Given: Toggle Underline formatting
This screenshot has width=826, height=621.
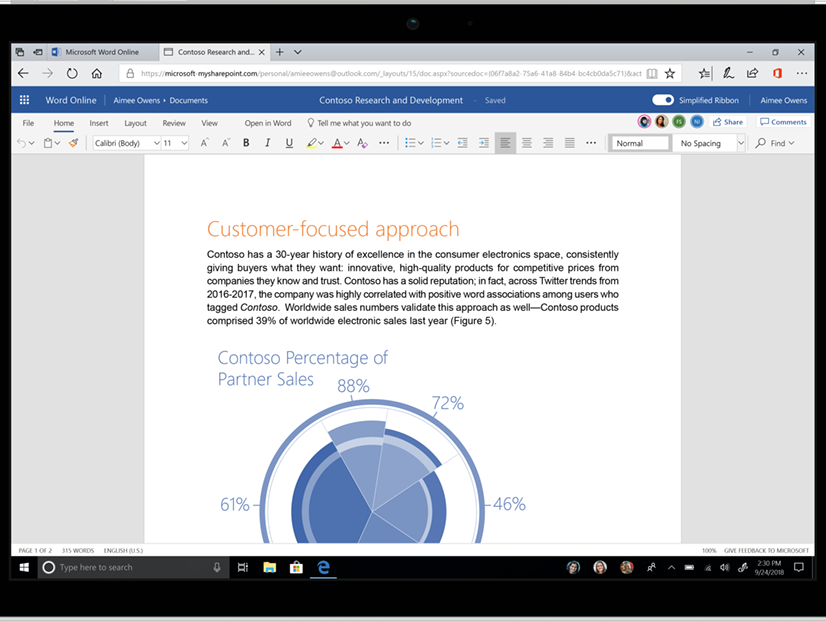Looking at the screenshot, I should [x=289, y=143].
